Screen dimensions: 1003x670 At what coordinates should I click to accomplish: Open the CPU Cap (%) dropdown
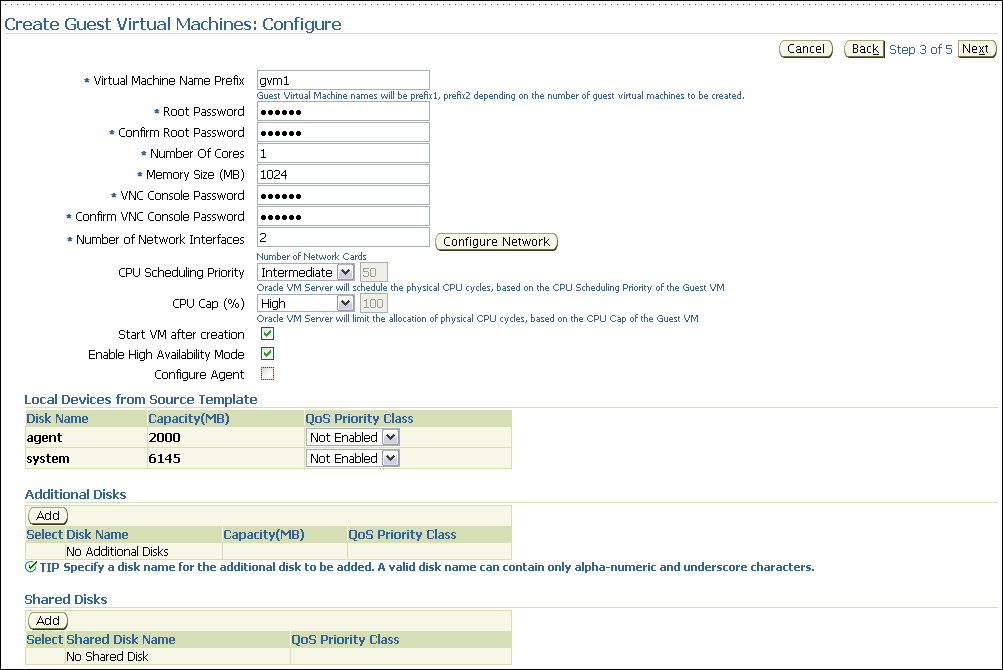coord(305,303)
